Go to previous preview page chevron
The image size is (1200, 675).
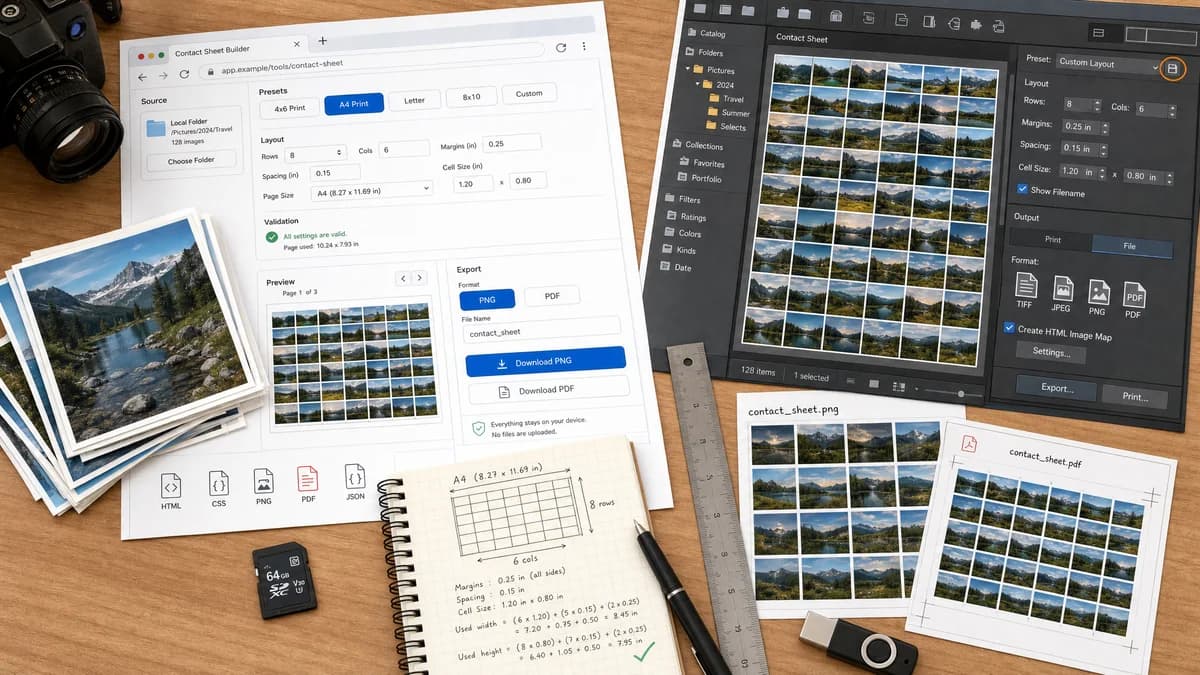(x=403, y=278)
